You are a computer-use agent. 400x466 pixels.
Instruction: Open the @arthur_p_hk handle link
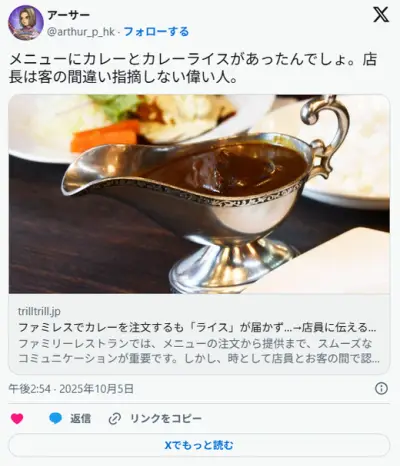[81, 32]
